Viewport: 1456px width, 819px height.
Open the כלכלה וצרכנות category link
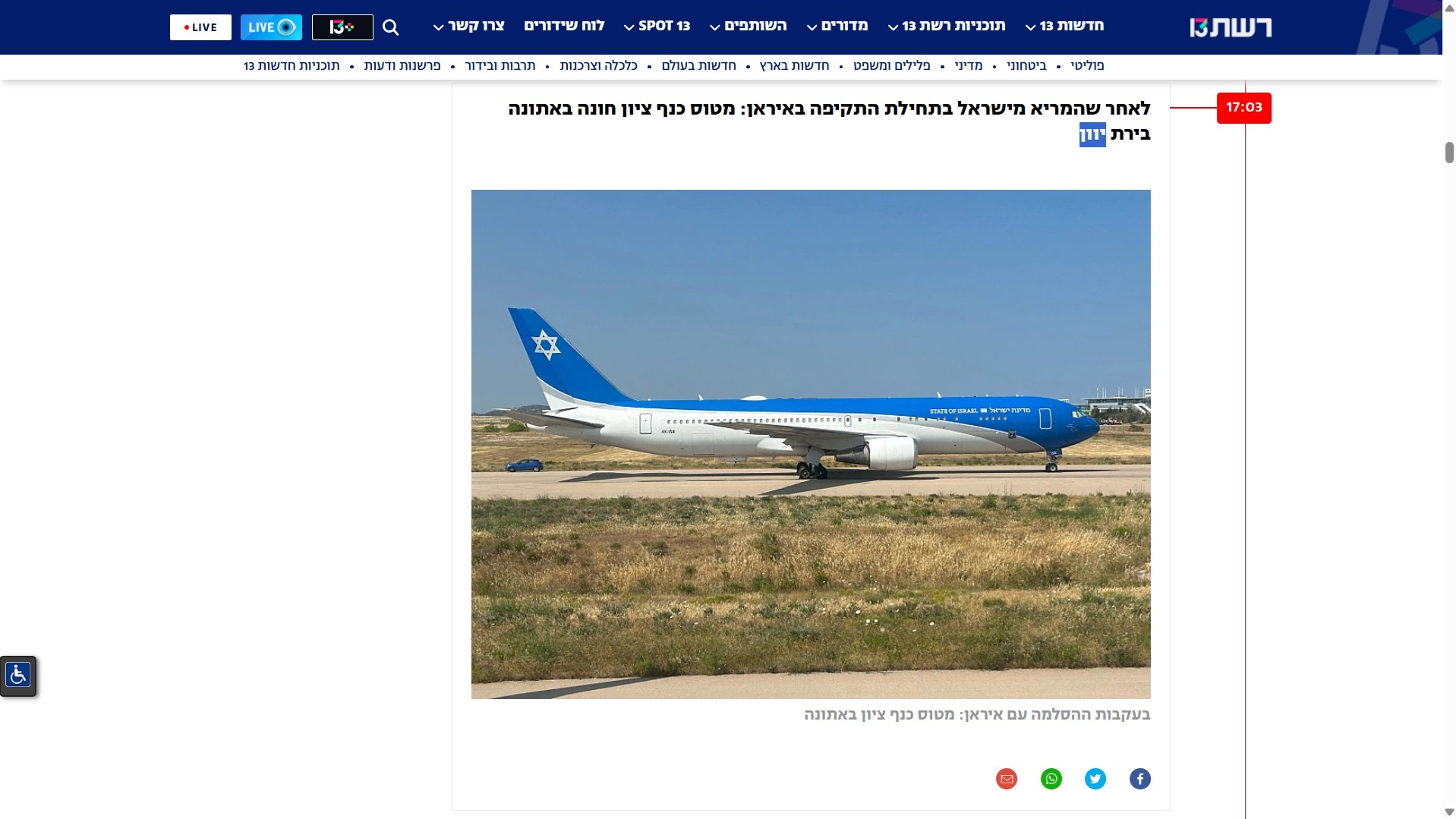click(x=598, y=66)
